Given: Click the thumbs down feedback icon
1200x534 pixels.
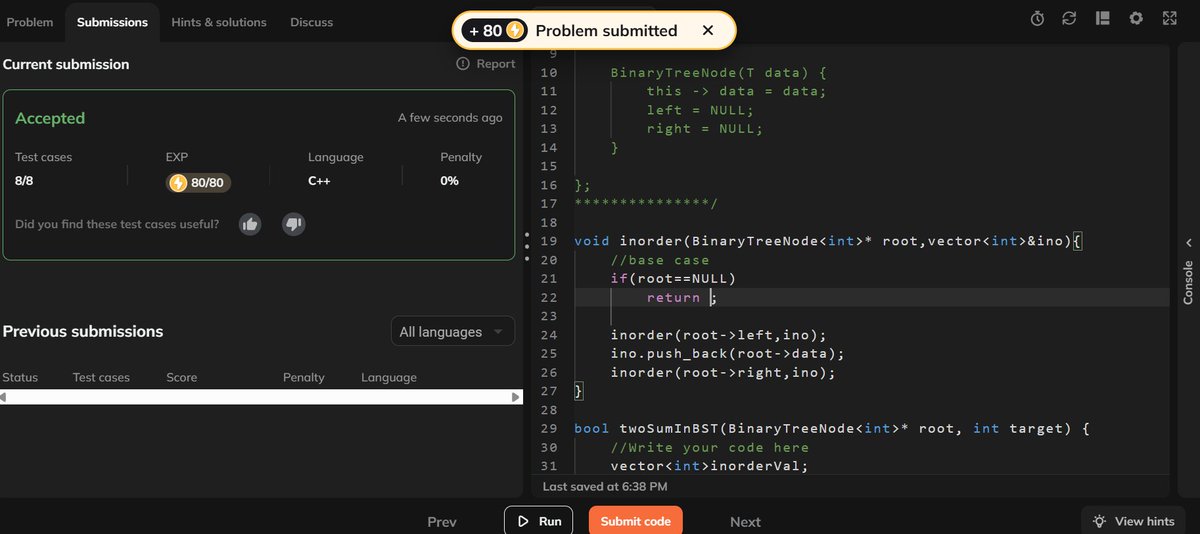Looking at the screenshot, I should (293, 224).
